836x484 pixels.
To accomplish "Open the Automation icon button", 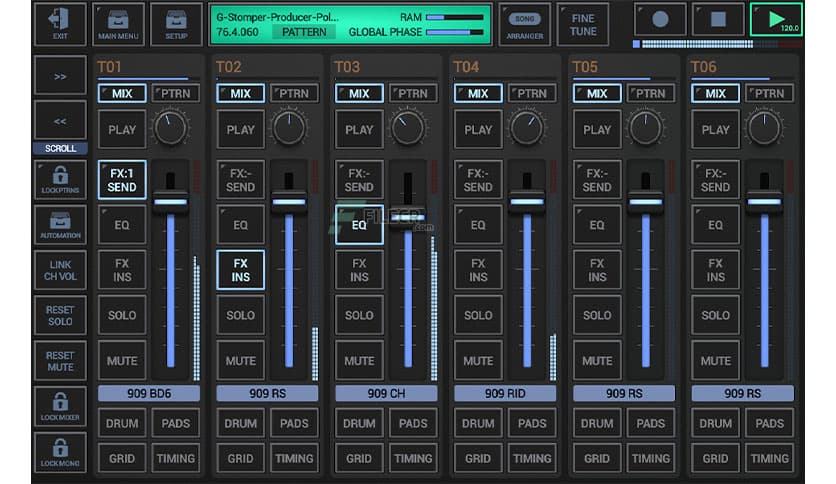I will [60, 224].
